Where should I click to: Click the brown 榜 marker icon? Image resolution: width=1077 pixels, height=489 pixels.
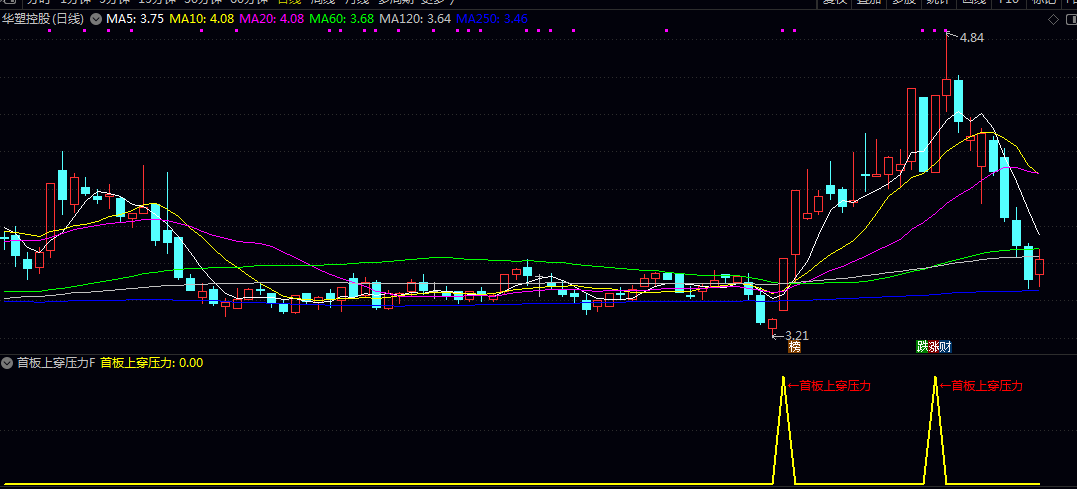click(x=795, y=347)
